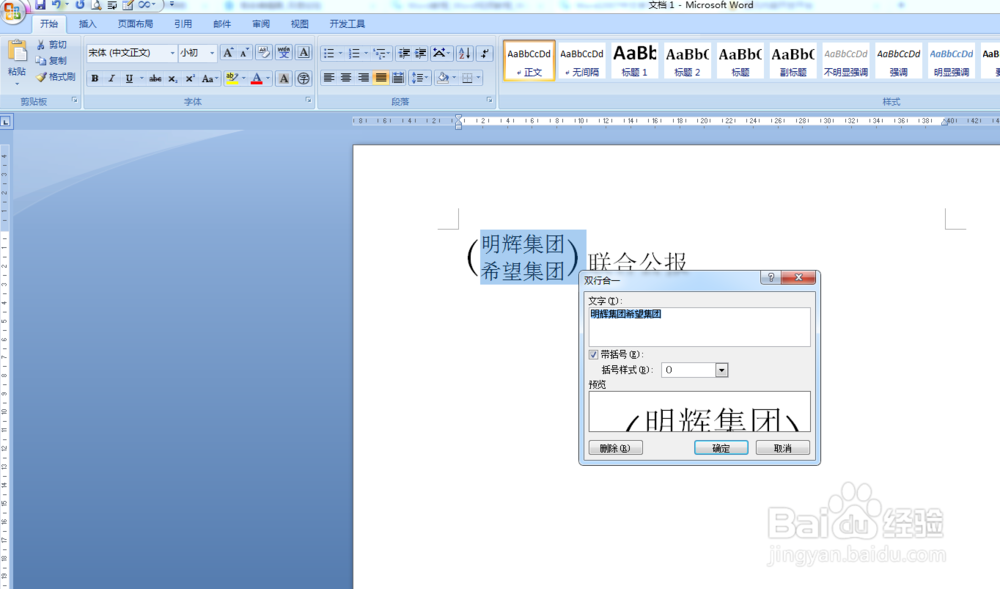The height and width of the screenshot is (589, 1000).
Task: Switch to the 插入 tab
Action: 87,24
